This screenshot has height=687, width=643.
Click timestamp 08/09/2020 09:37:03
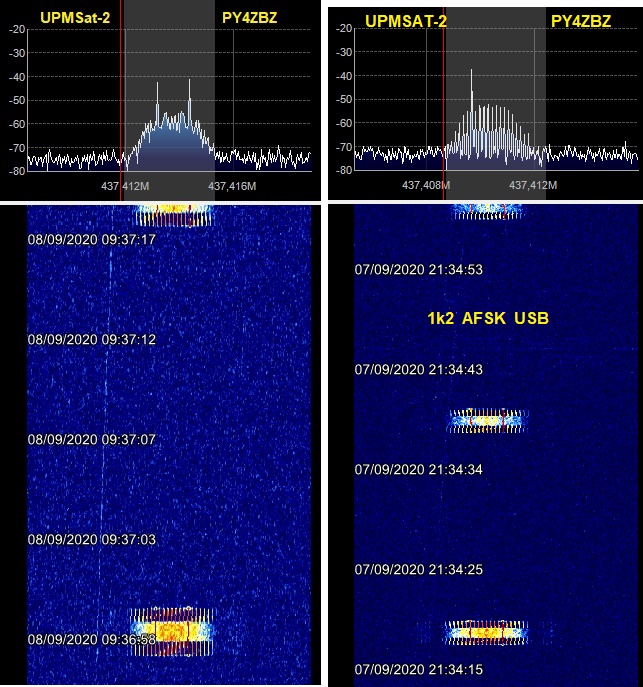[92, 539]
